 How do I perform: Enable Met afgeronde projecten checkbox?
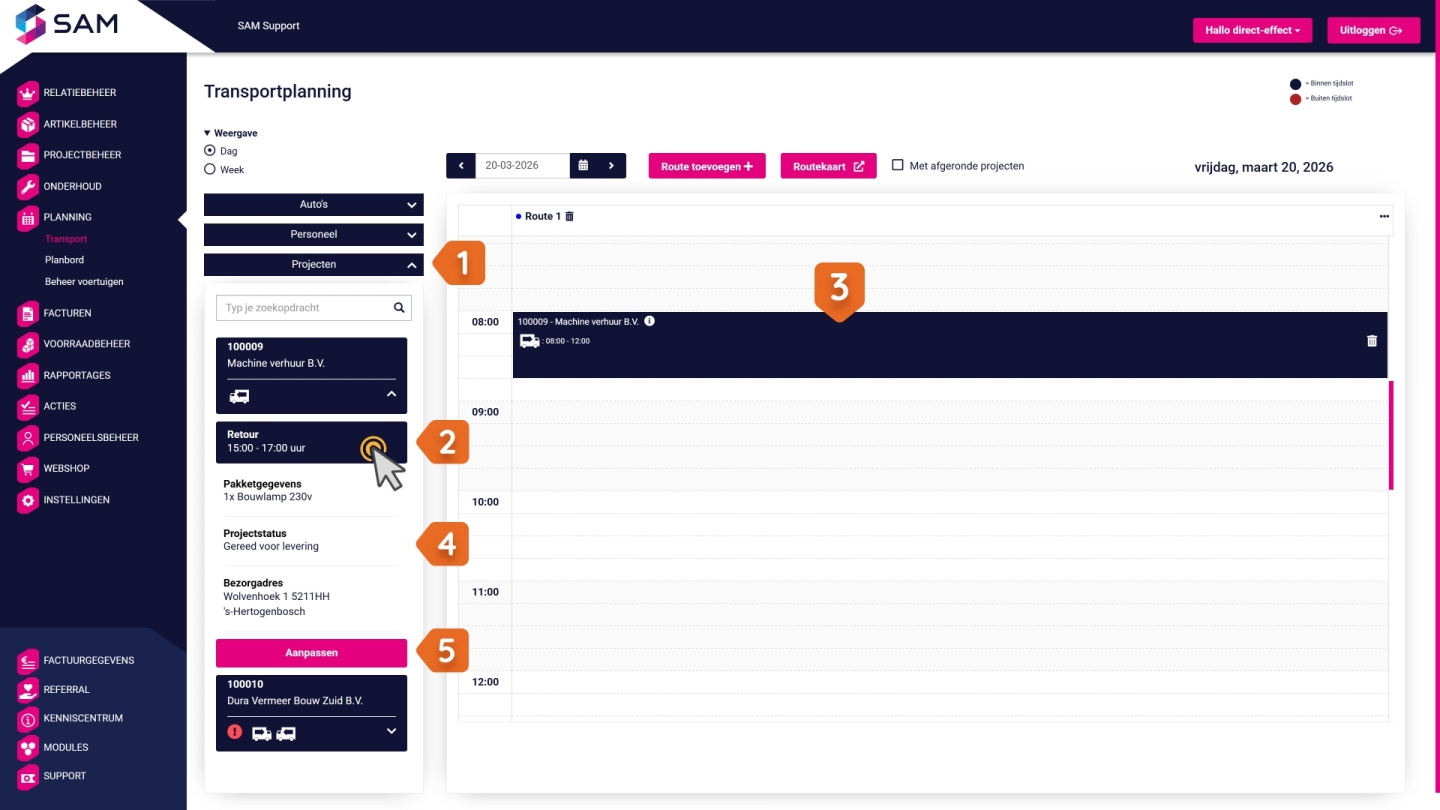[x=897, y=165]
